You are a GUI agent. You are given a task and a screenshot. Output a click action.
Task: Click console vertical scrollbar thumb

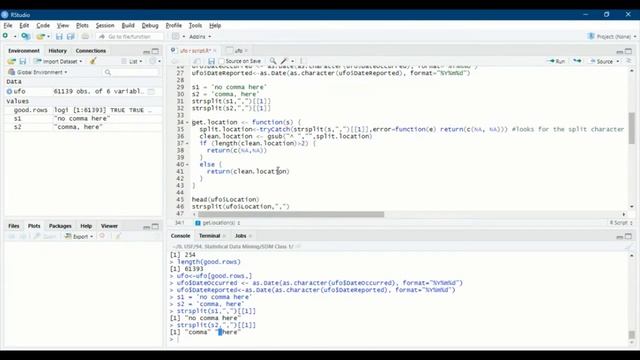pyautogui.click(x=631, y=335)
